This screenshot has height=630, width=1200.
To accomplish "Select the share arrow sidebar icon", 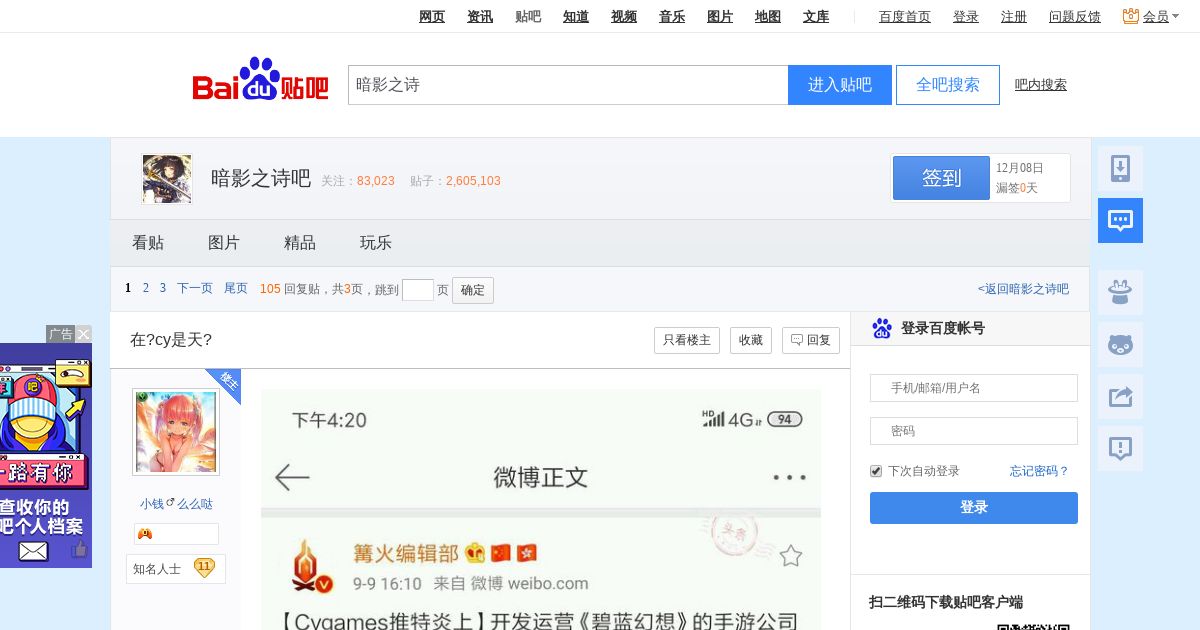I will pos(1120,397).
